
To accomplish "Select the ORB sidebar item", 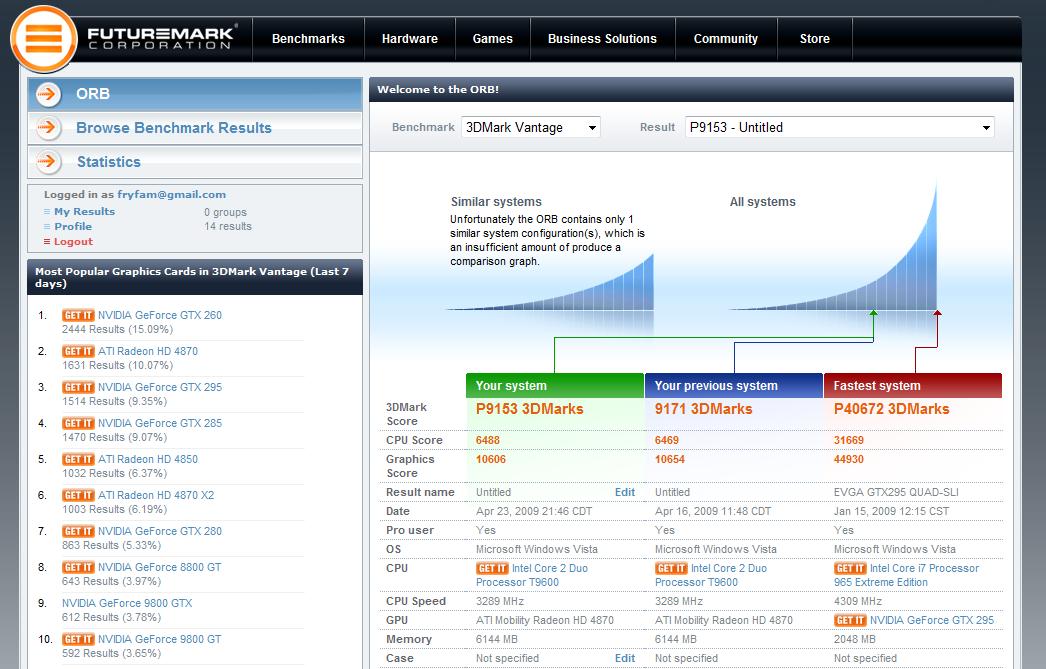I will coord(195,94).
